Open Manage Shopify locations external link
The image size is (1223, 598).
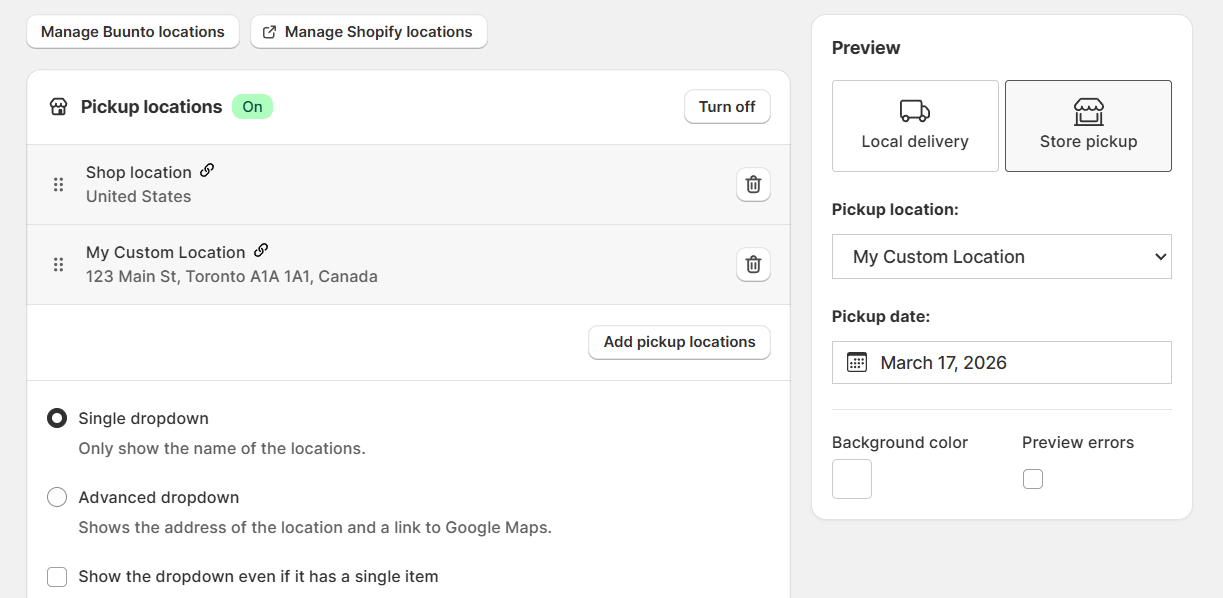[368, 32]
